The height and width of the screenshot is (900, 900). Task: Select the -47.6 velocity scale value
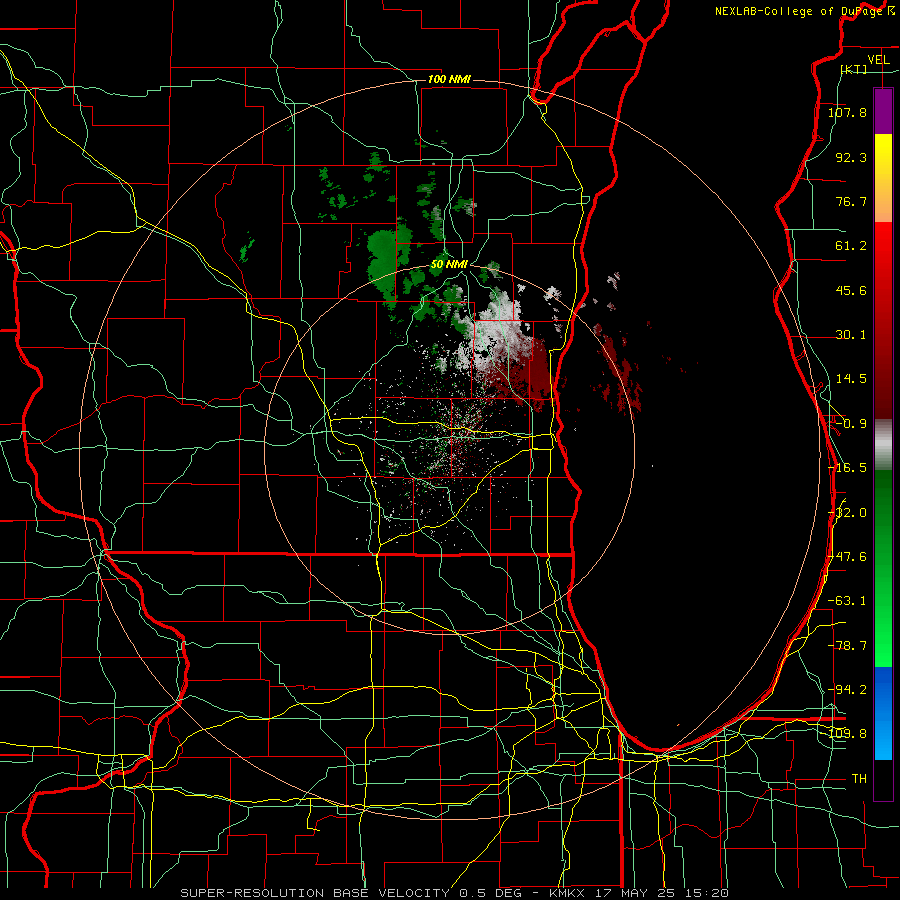tap(847, 557)
